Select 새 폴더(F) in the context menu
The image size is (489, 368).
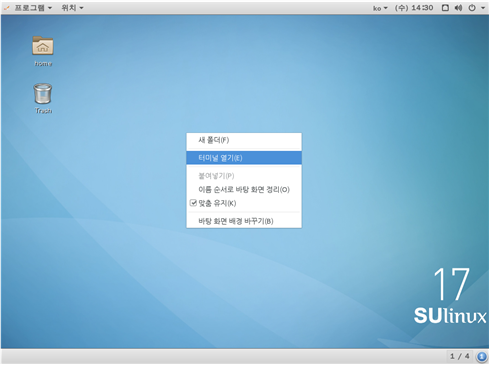244,140
